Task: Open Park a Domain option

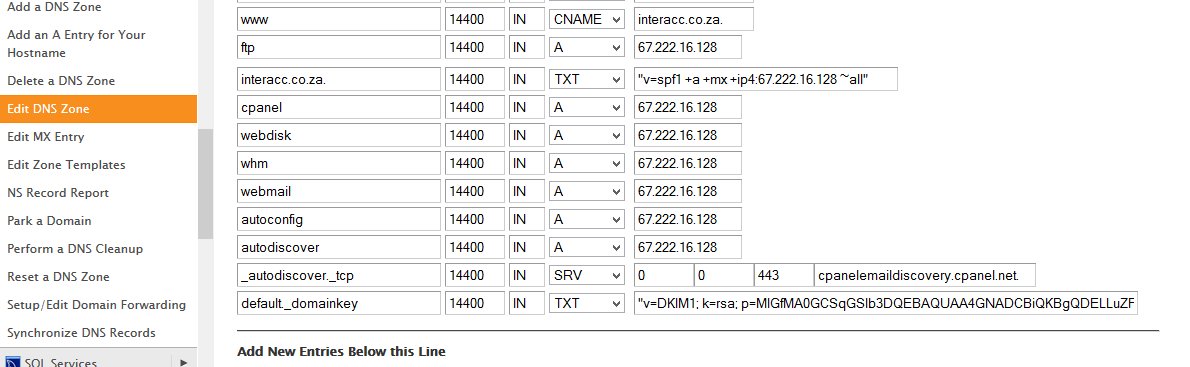Action: pos(49,221)
